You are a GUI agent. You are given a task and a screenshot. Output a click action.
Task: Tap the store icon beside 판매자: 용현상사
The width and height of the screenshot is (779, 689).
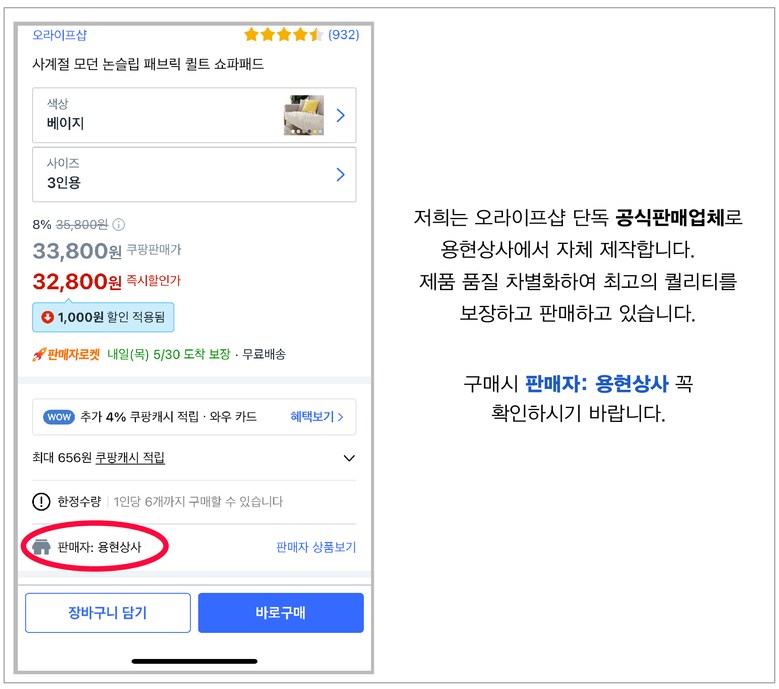(x=41, y=548)
